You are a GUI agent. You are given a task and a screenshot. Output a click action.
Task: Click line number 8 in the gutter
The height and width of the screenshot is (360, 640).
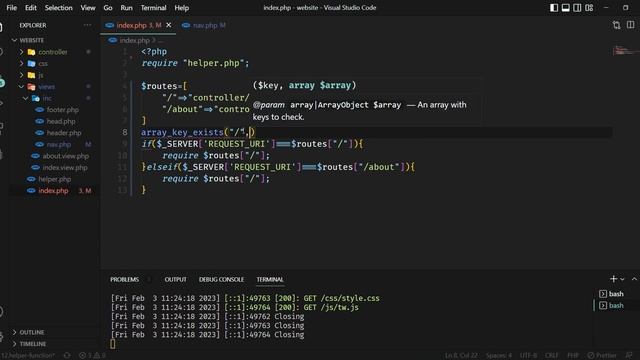[x=124, y=132]
